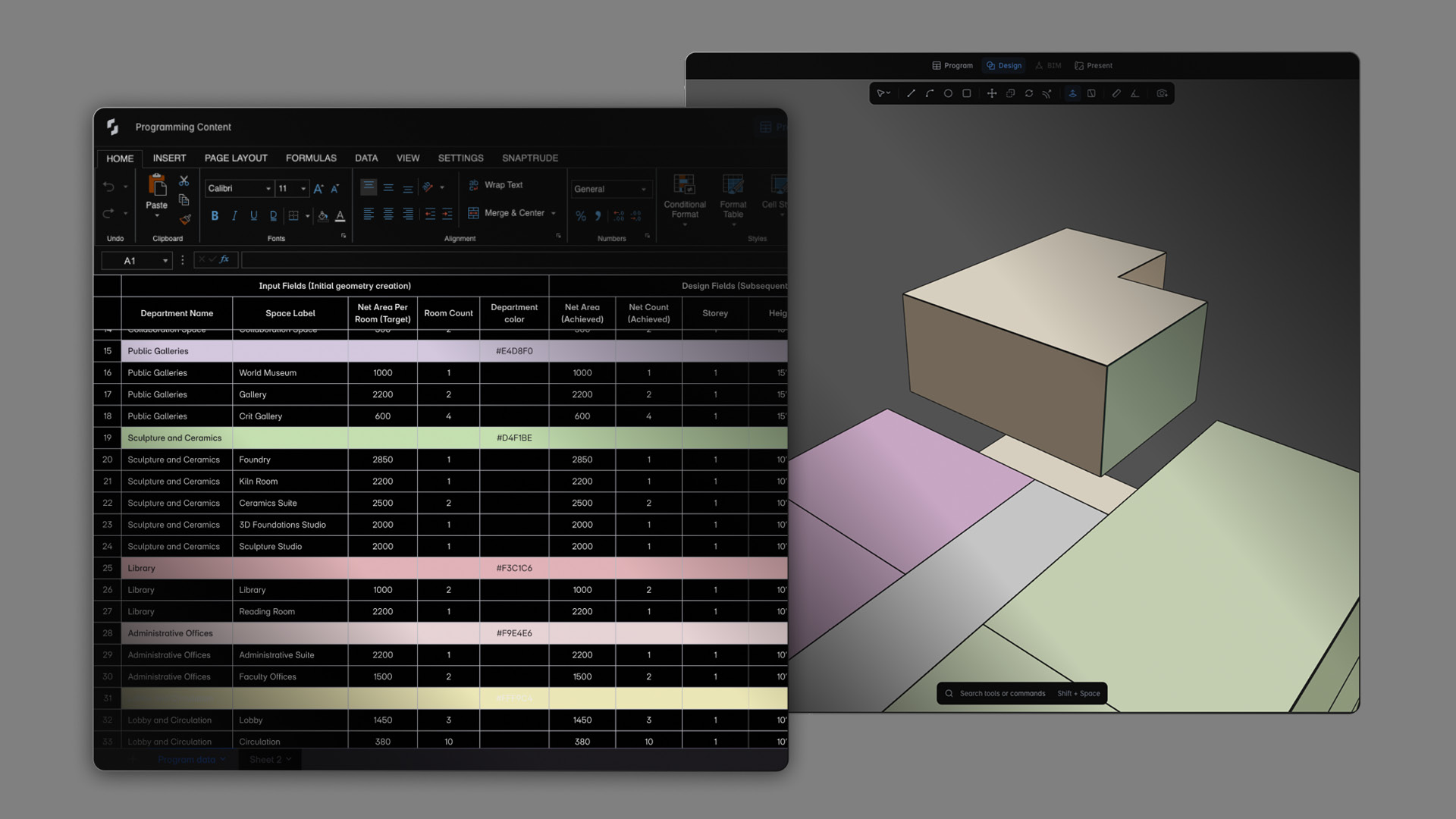Toggle Italic formatting

point(234,216)
